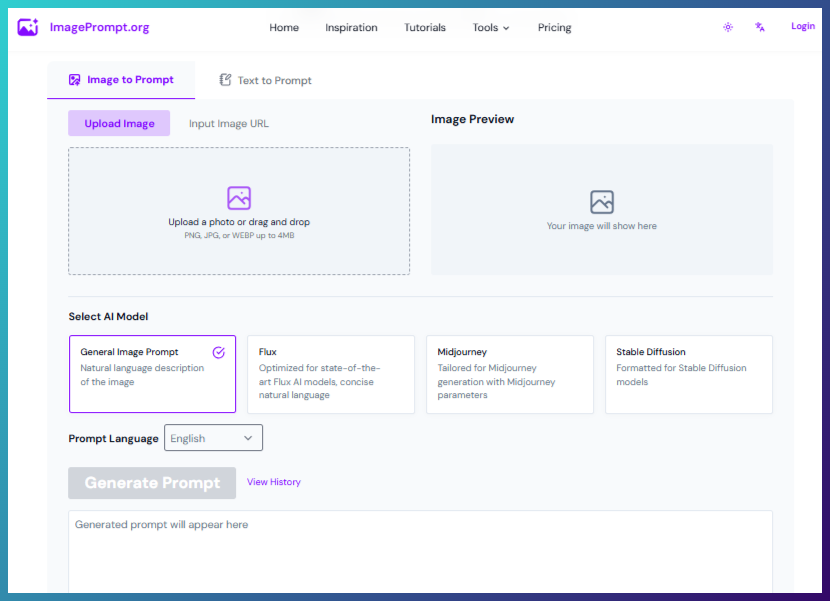Click the Image to Prompt tab icon
This screenshot has width=830, height=601.
click(x=75, y=80)
